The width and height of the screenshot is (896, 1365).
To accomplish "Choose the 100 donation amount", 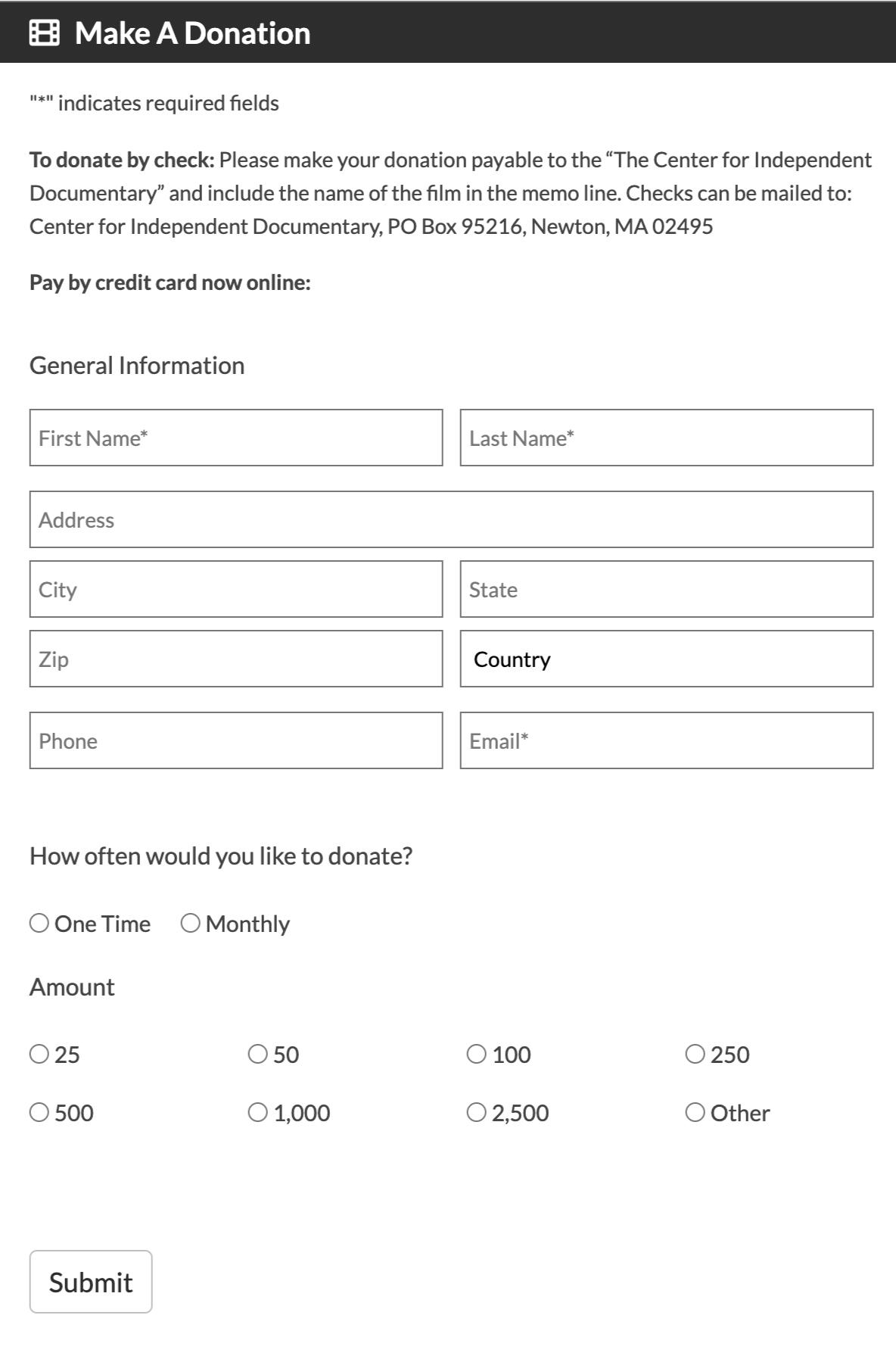I will tap(477, 1054).
